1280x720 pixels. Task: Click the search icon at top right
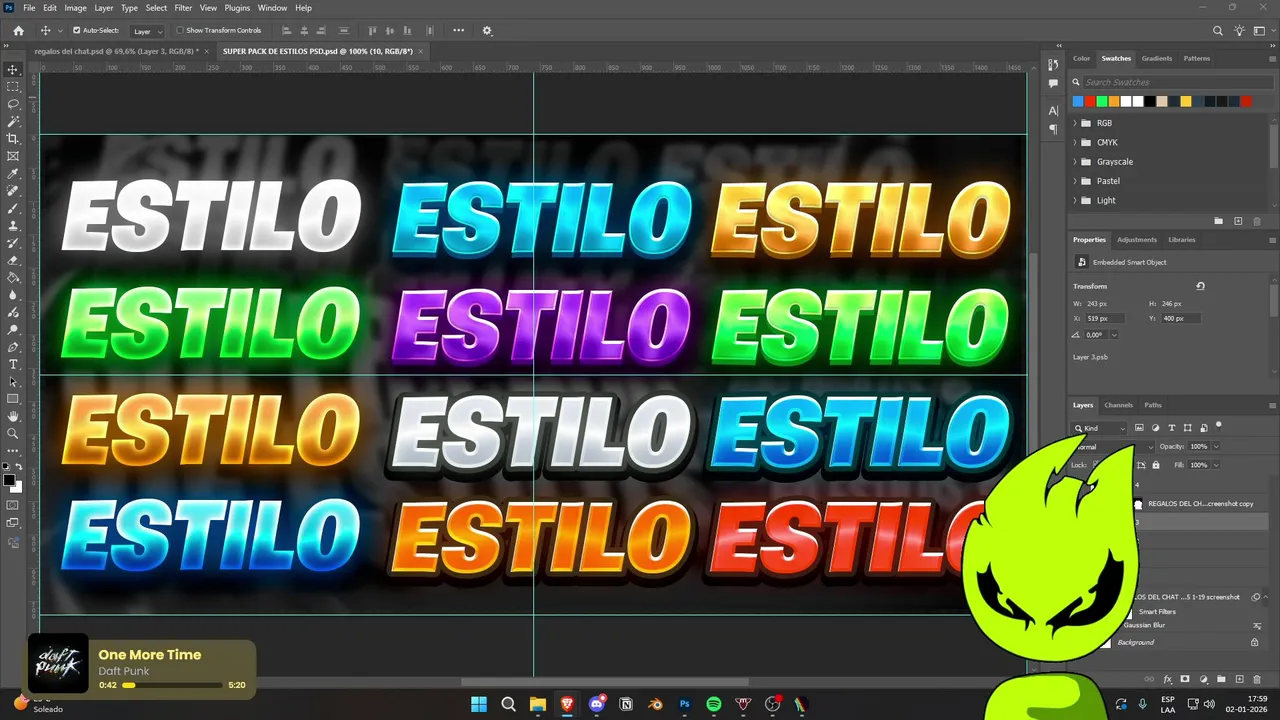[1218, 30]
